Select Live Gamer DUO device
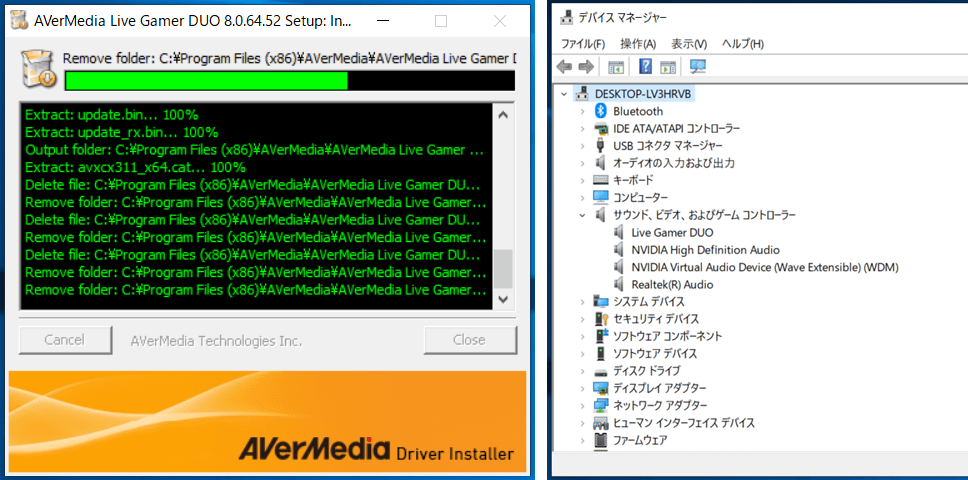Screen dimensions: 968x480 pyautogui.click(x=672, y=232)
